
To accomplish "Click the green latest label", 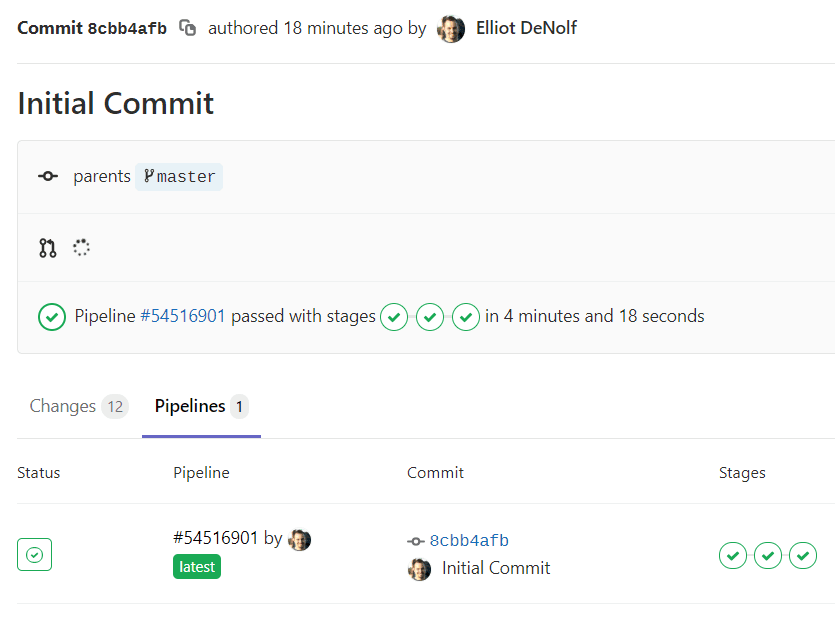I will pyautogui.click(x=197, y=567).
